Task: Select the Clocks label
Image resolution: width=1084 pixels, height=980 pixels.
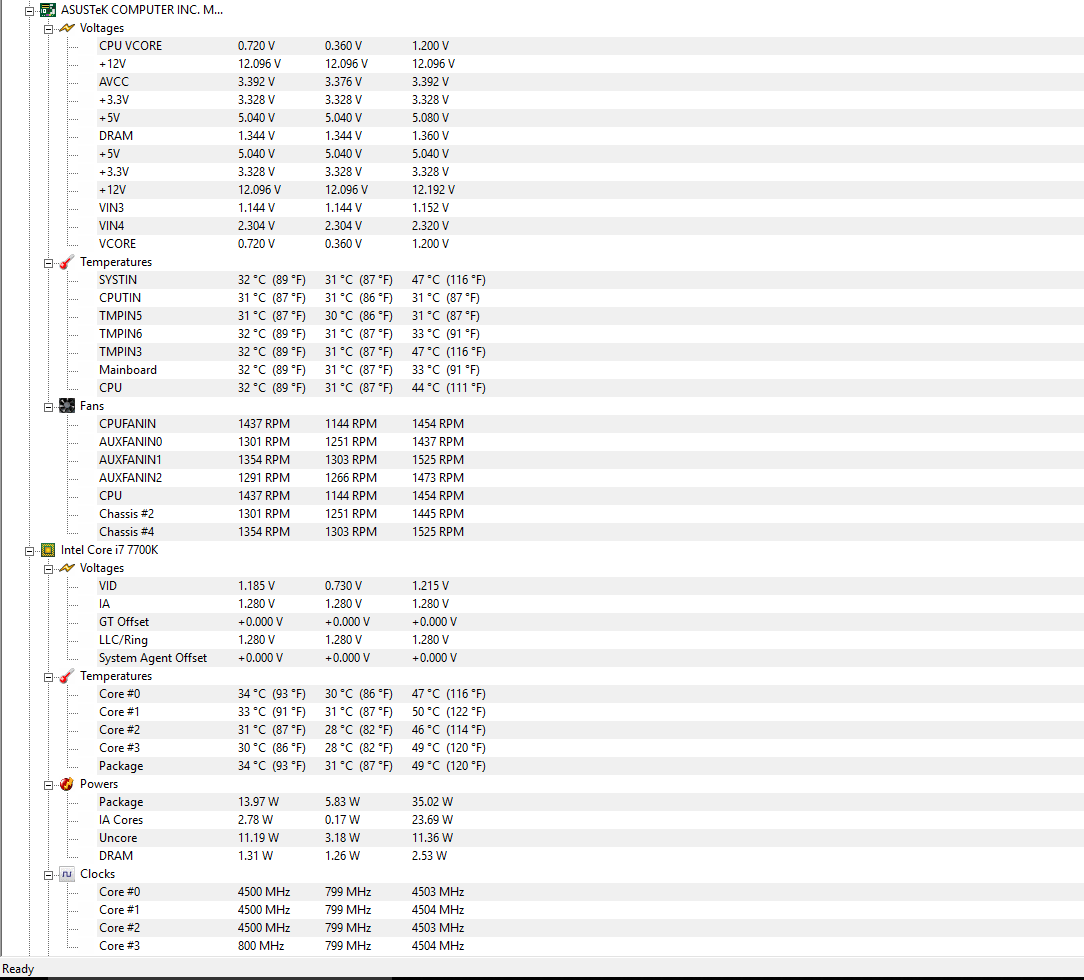Action: point(97,874)
